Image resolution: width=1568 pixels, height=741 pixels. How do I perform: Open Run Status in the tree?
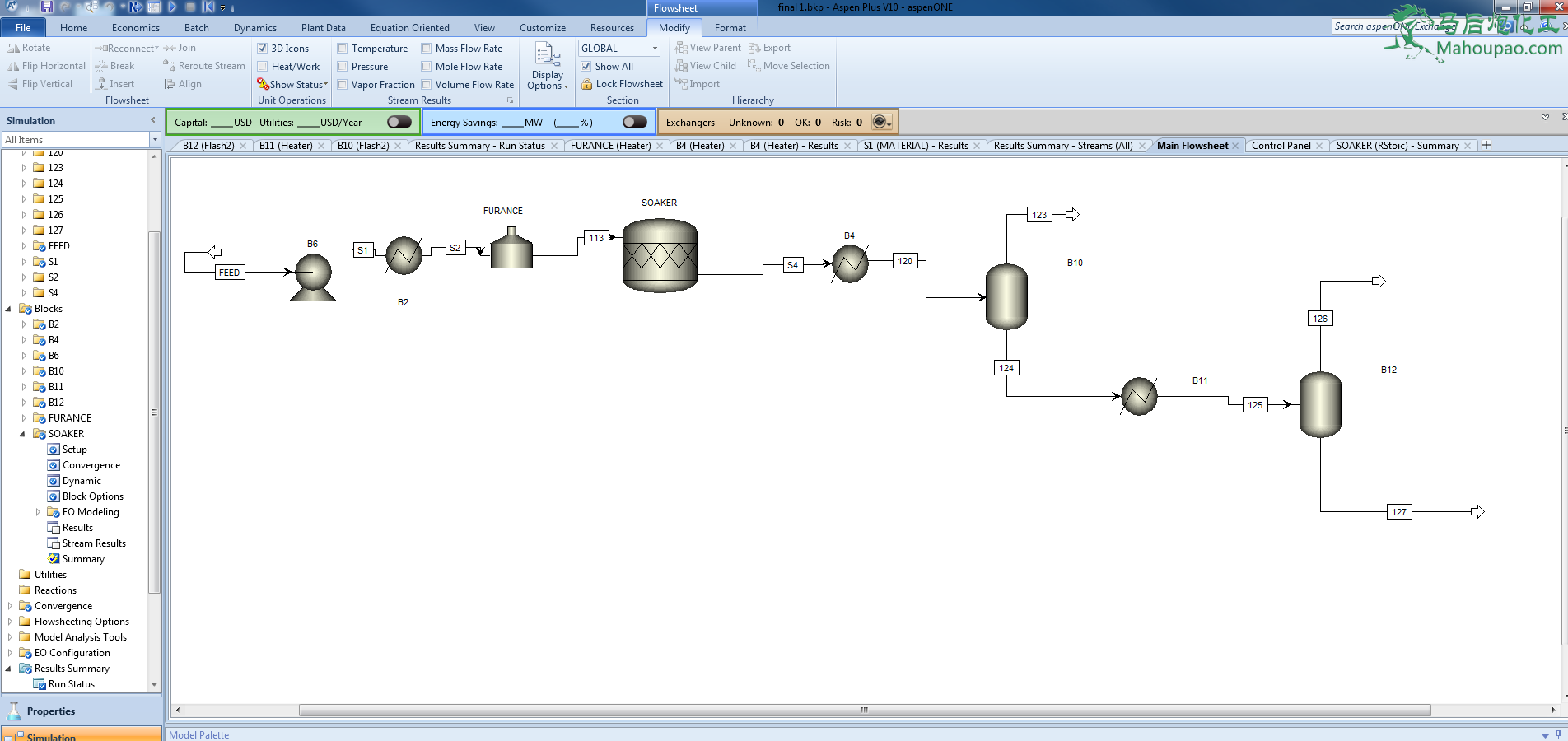pos(71,684)
